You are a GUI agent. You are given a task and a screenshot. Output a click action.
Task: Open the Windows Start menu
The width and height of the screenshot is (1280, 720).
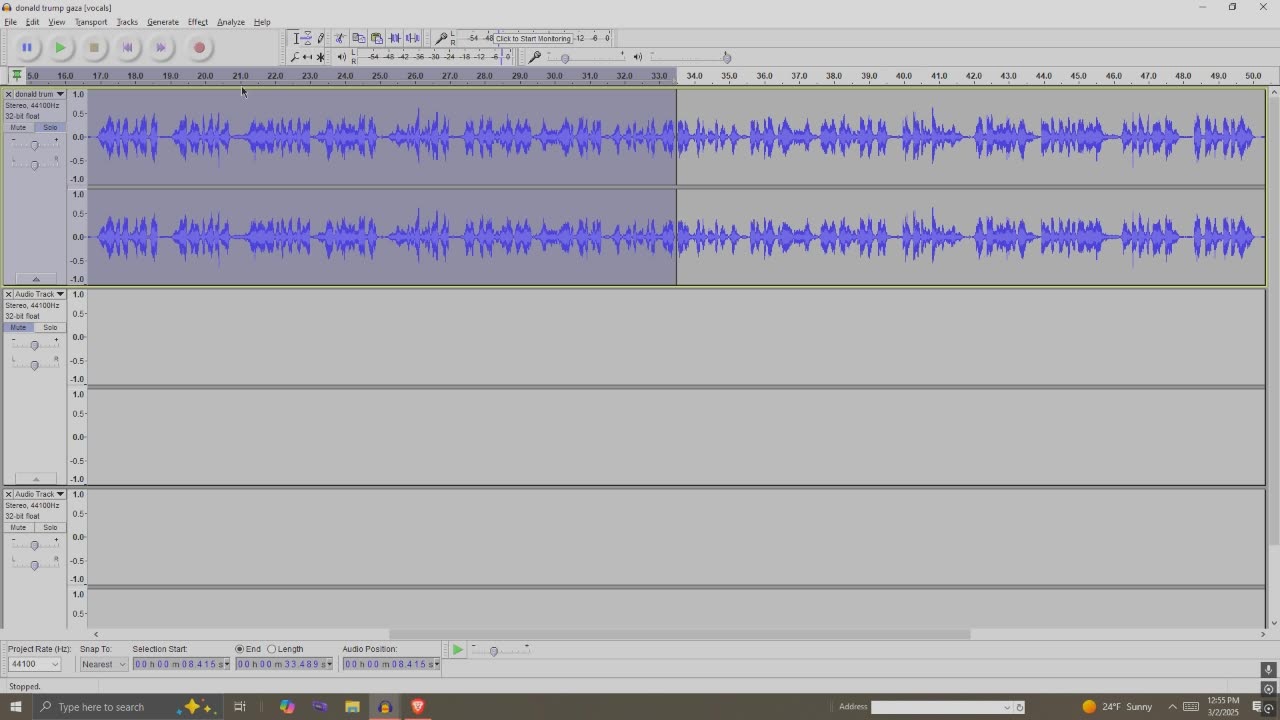tap(16, 707)
